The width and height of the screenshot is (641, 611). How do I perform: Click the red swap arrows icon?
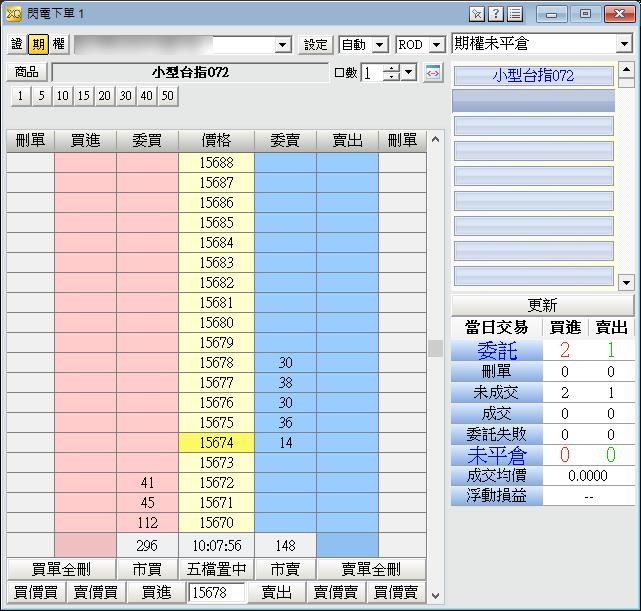(x=433, y=73)
